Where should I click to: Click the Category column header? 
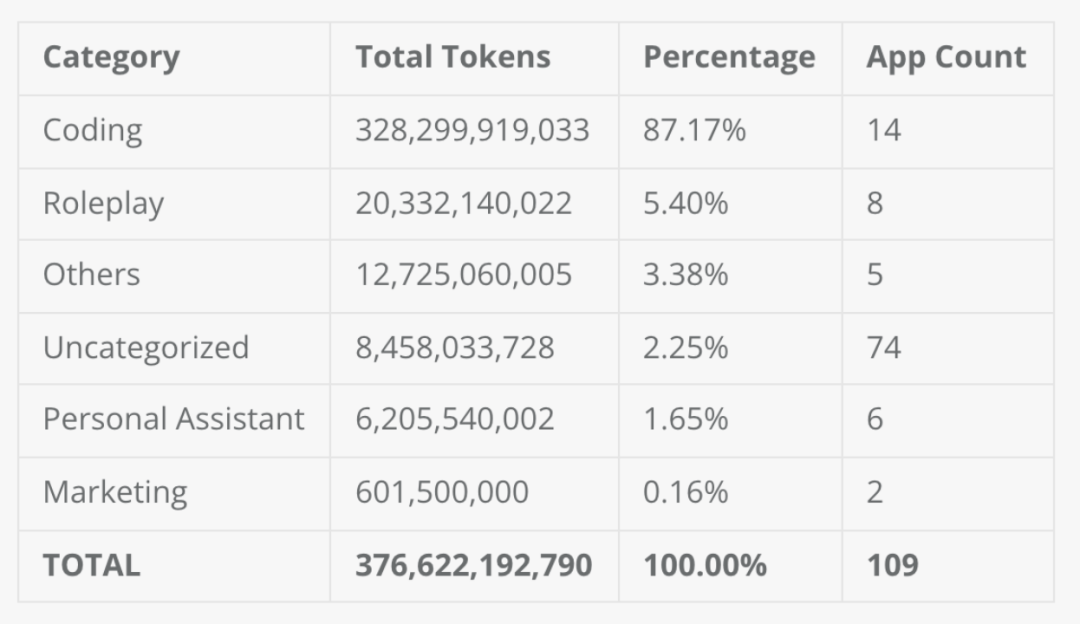(x=111, y=58)
